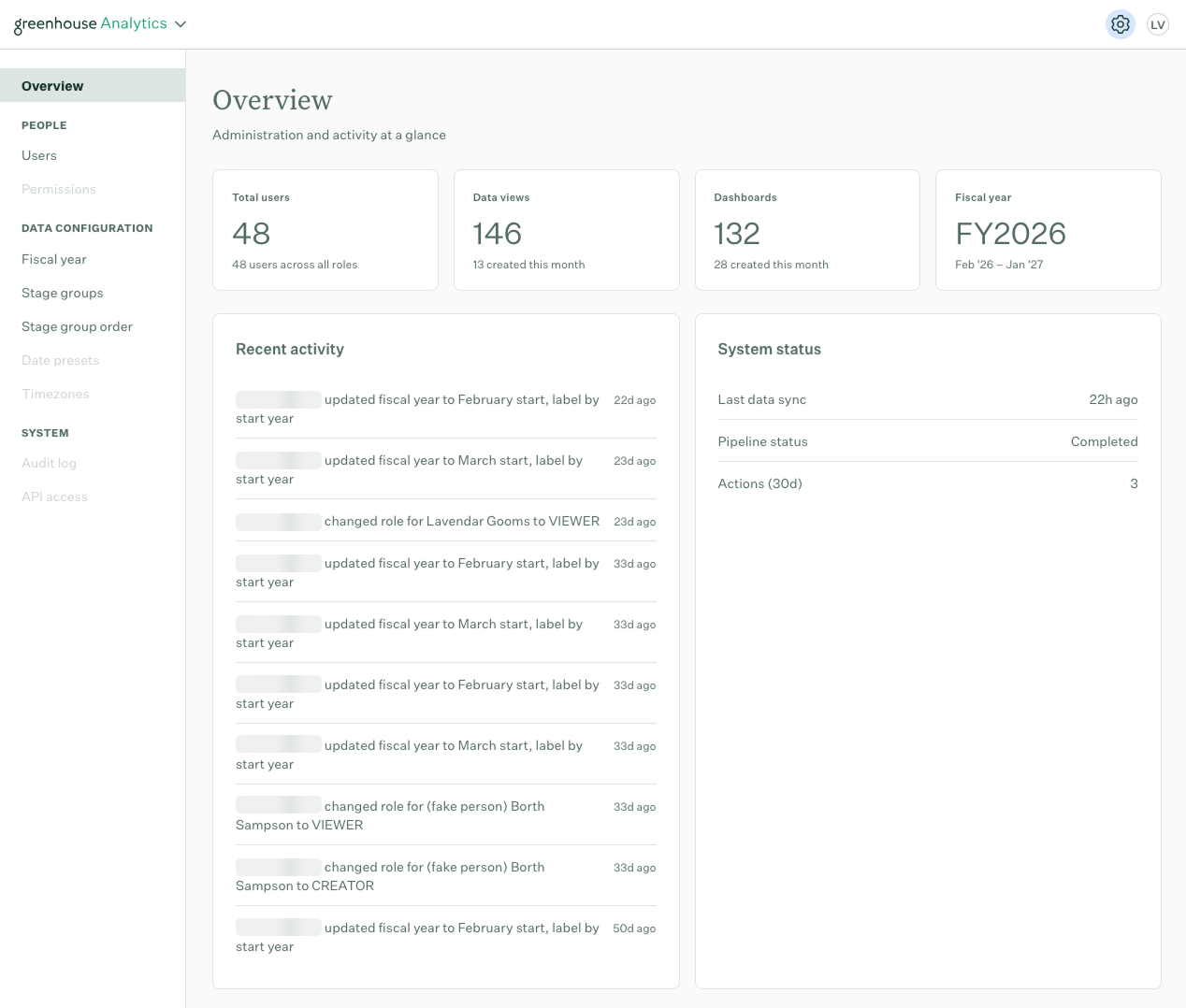Click the Last data sync row
Viewport: 1186px width, 1008px height.
click(928, 399)
